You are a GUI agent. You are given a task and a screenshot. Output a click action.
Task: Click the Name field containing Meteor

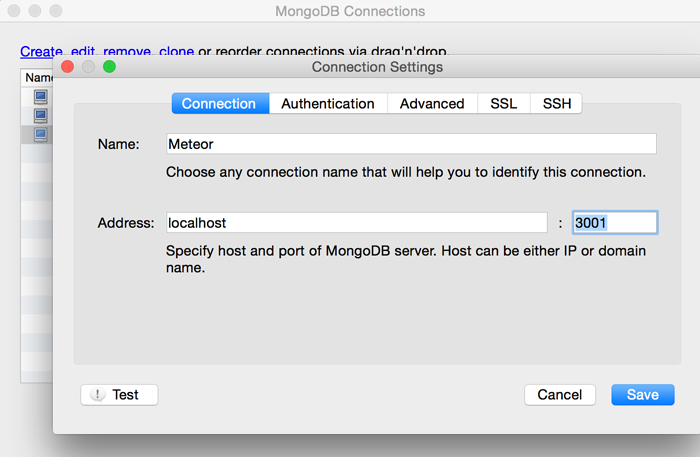click(x=411, y=144)
